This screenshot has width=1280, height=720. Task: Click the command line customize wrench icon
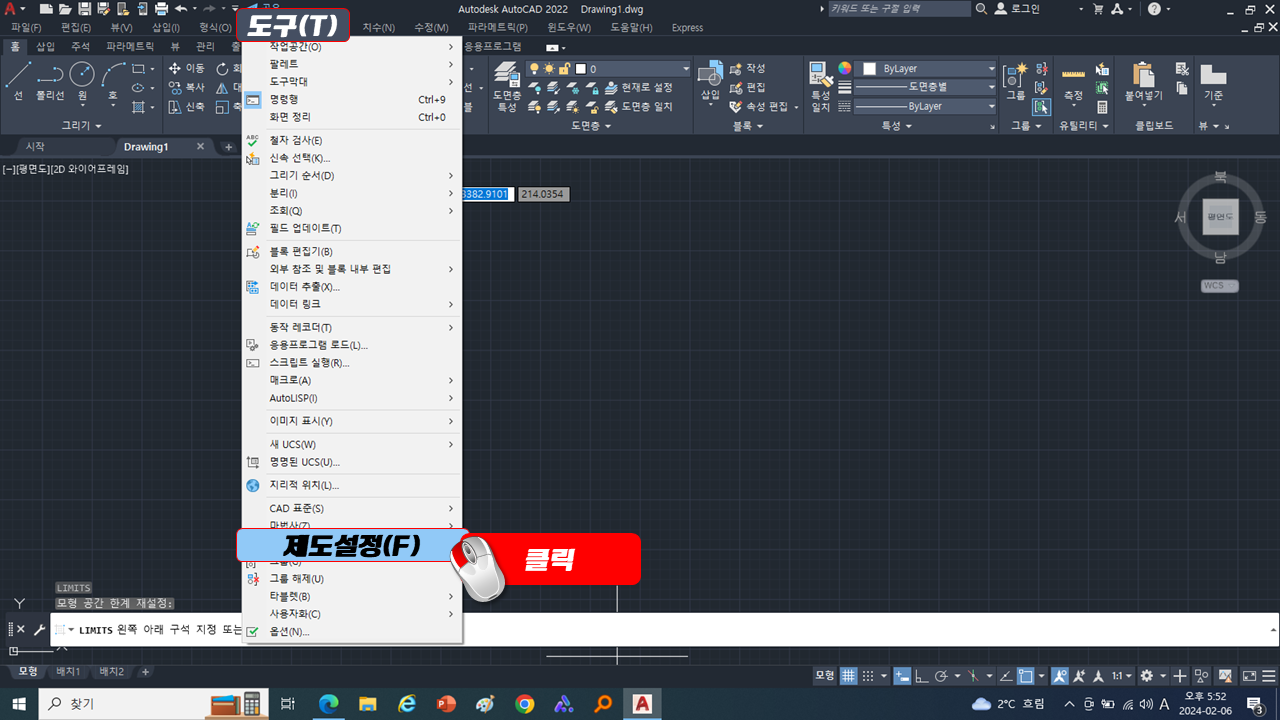point(39,629)
